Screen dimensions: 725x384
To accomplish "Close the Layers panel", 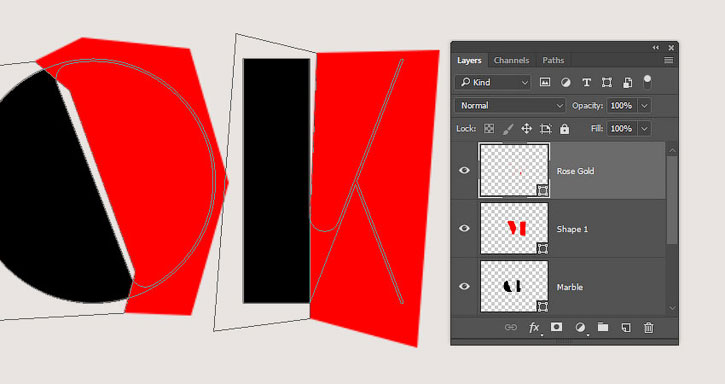I will [671, 48].
